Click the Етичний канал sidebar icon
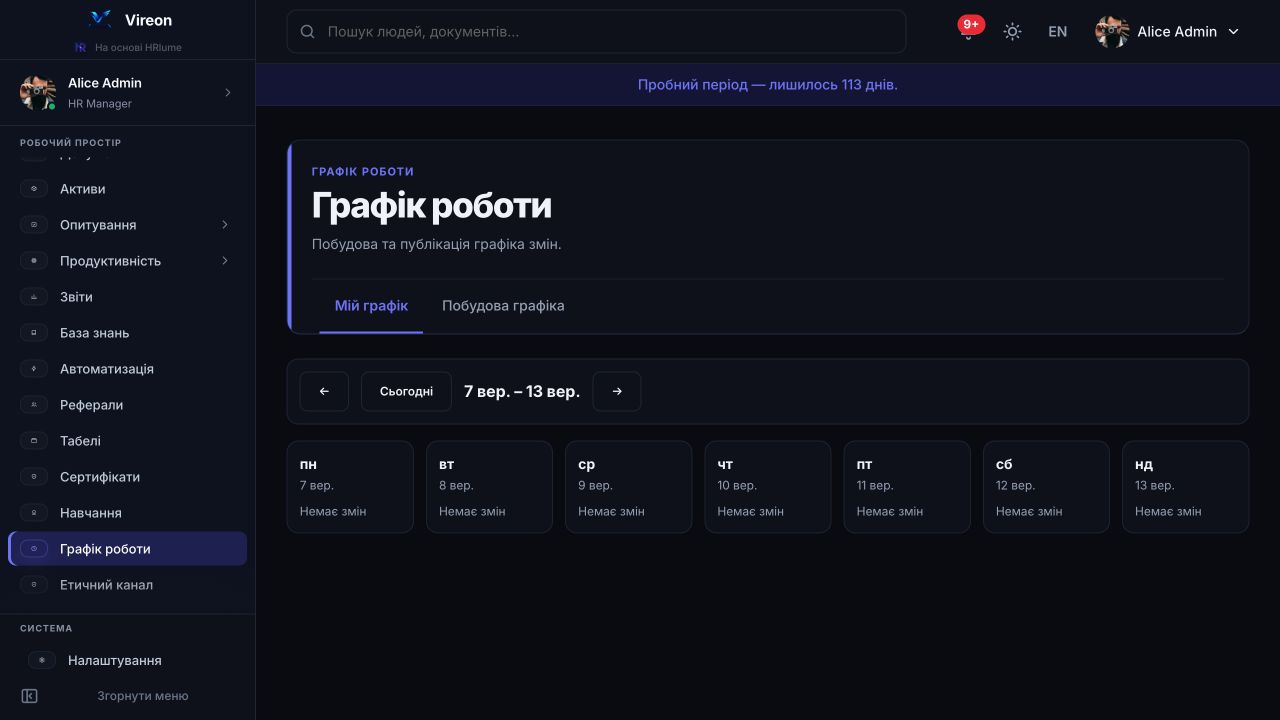Image resolution: width=1280 pixels, height=720 pixels. click(x=34, y=585)
